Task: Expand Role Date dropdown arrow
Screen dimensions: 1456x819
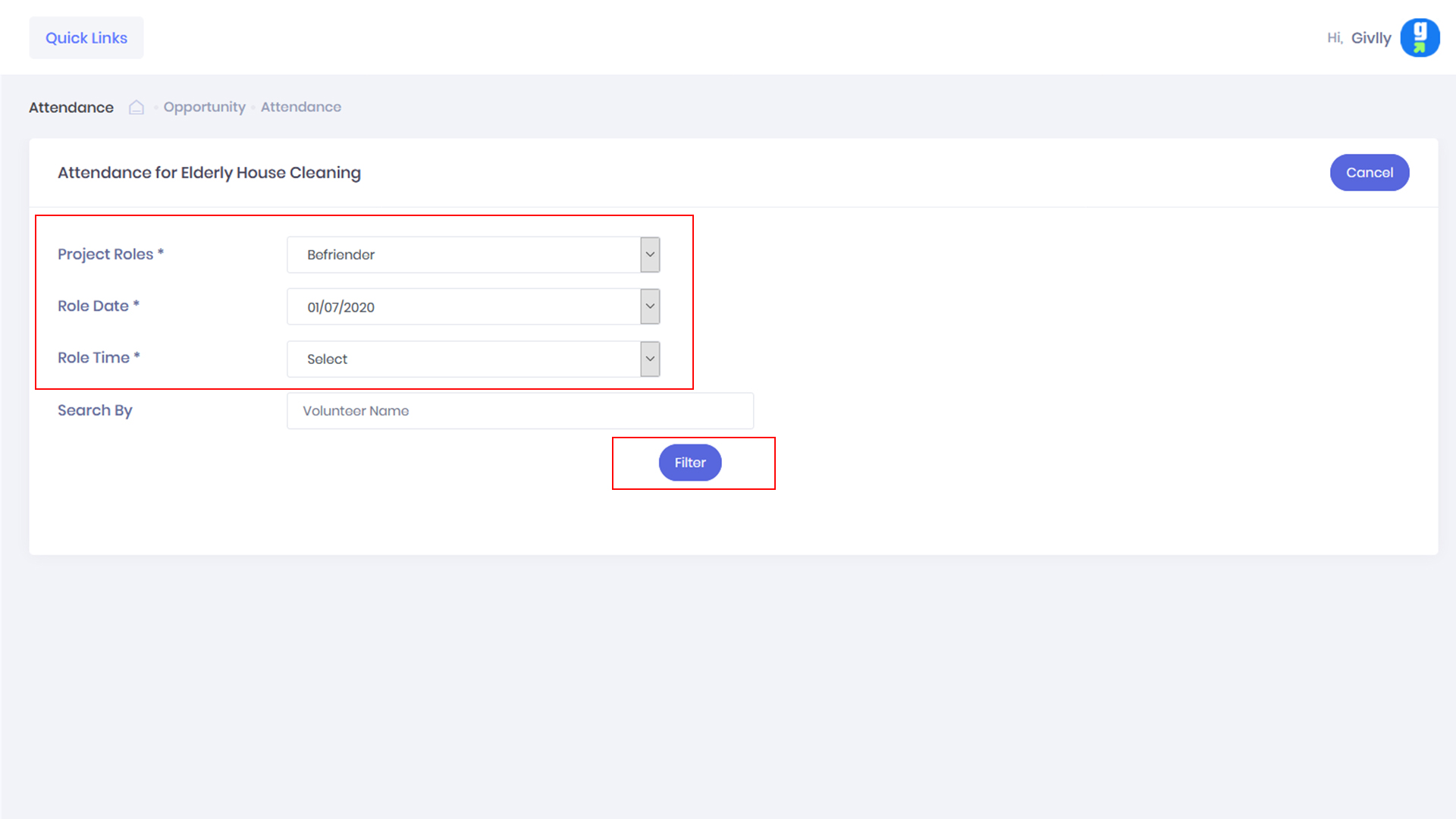Action: pos(650,306)
